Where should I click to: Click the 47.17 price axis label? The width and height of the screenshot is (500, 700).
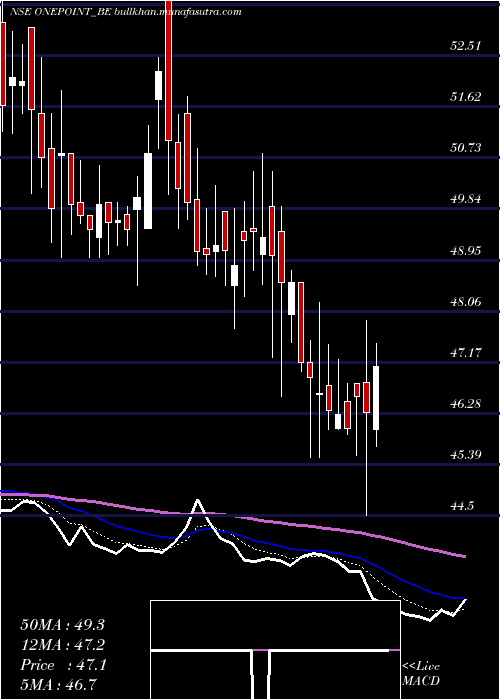point(466,353)
